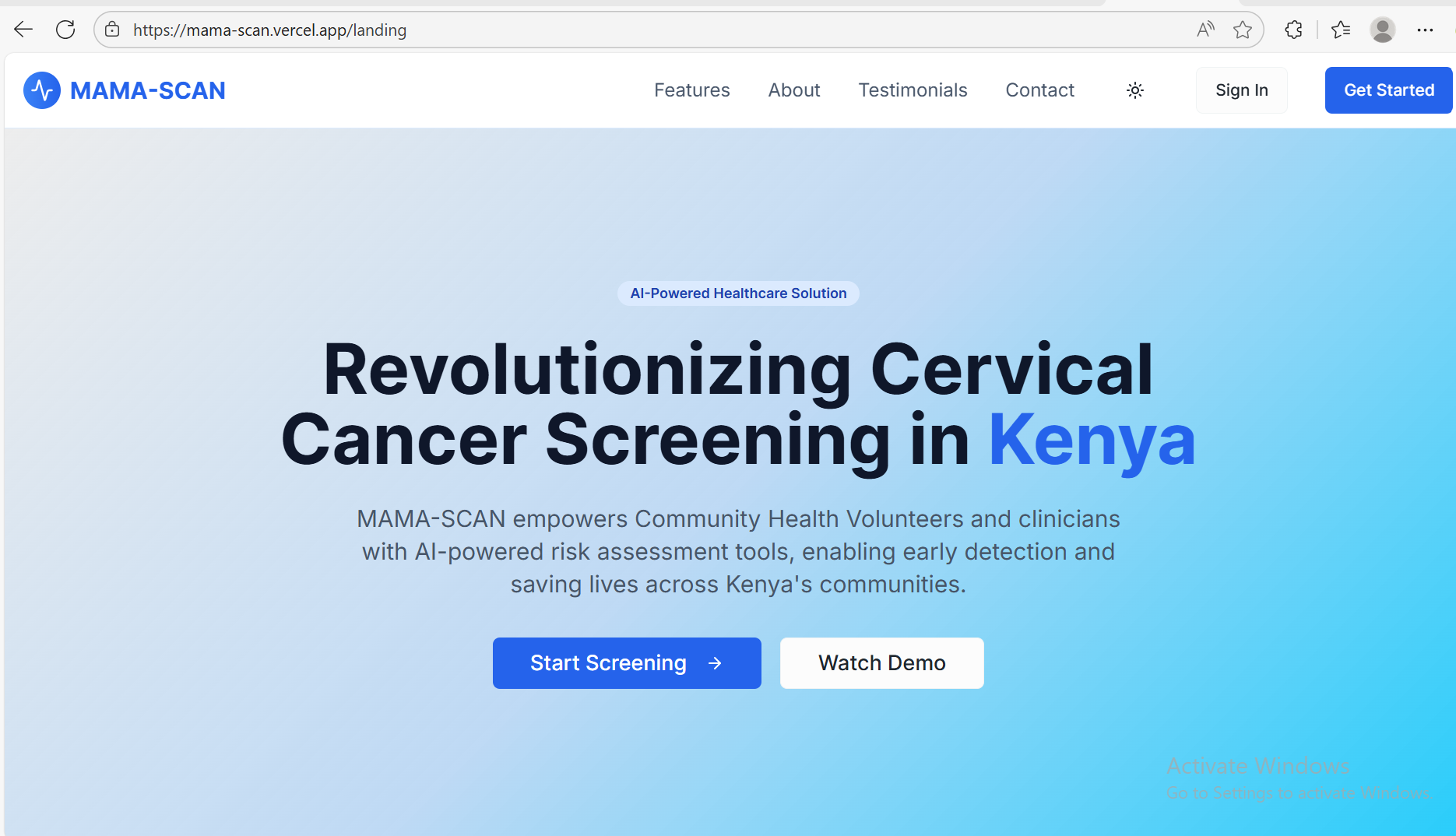Click the MAMA-SCAN heartbeat logo icon

point(42,90)
